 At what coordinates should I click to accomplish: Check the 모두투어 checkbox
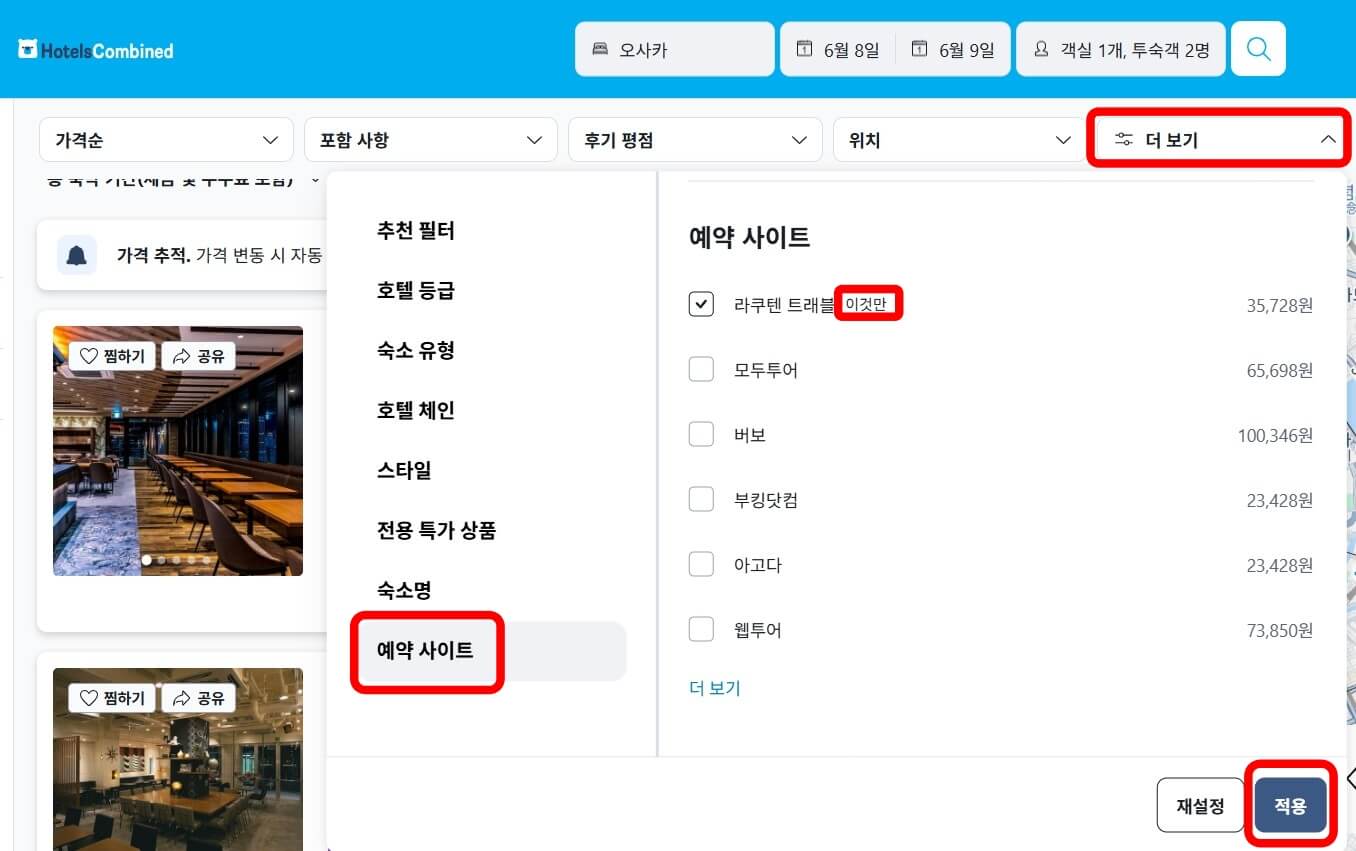click(702, 369)
